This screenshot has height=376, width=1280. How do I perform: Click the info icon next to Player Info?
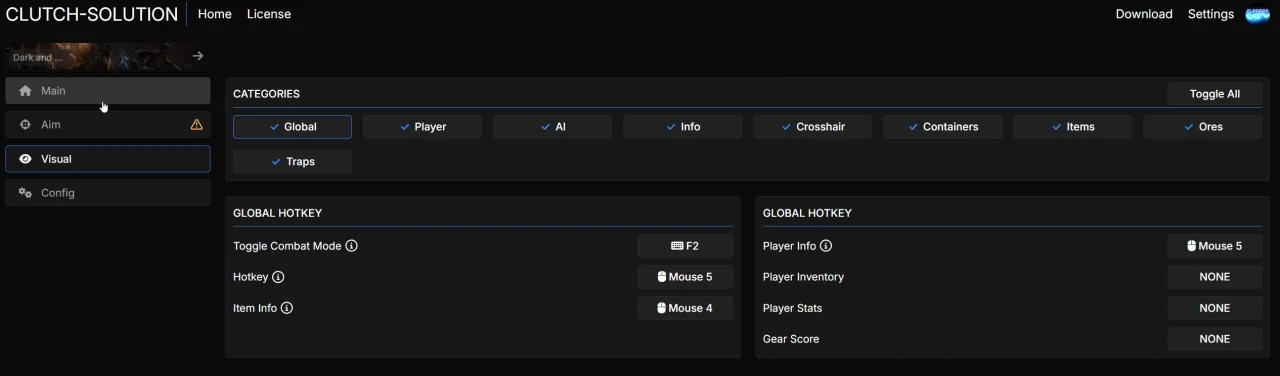[826, 246]
